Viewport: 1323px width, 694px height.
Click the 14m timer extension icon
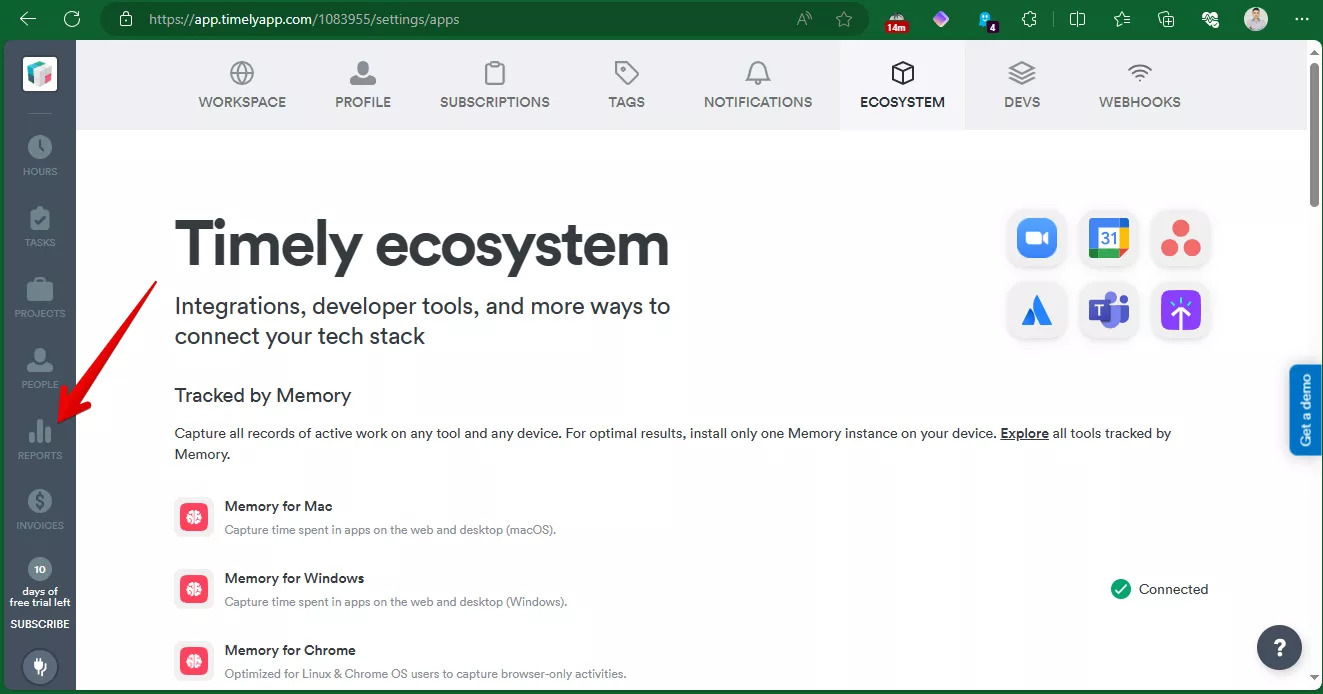pos(895,21)
